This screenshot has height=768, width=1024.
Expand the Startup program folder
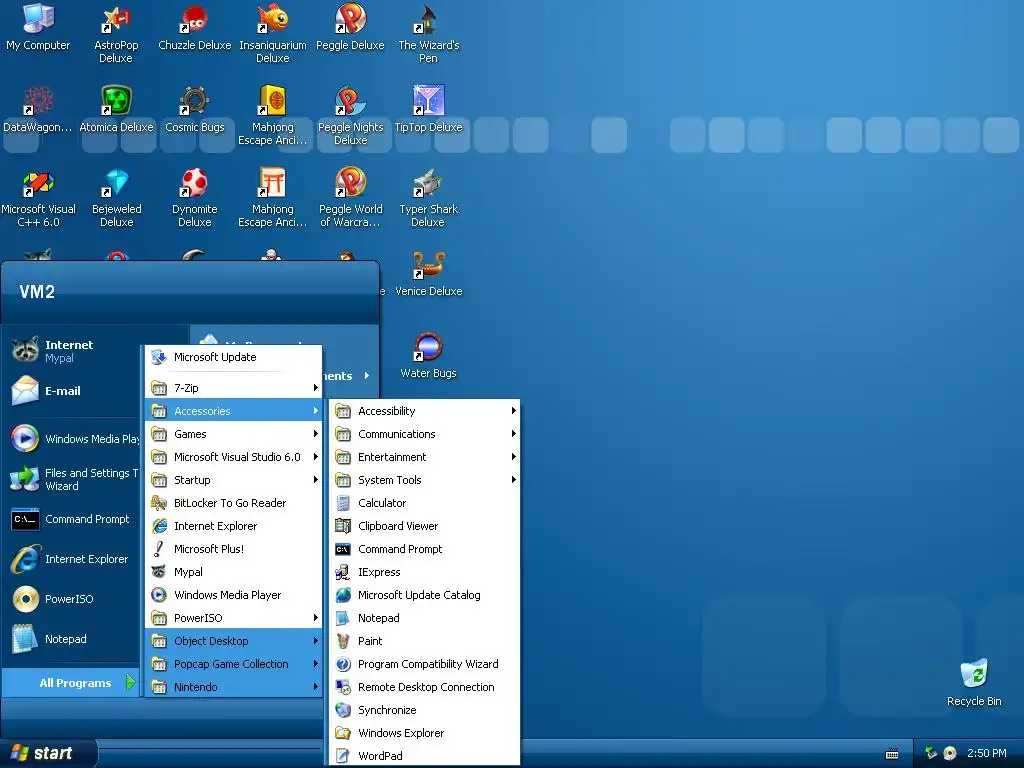pyautogui.click(x=234, y=480)
